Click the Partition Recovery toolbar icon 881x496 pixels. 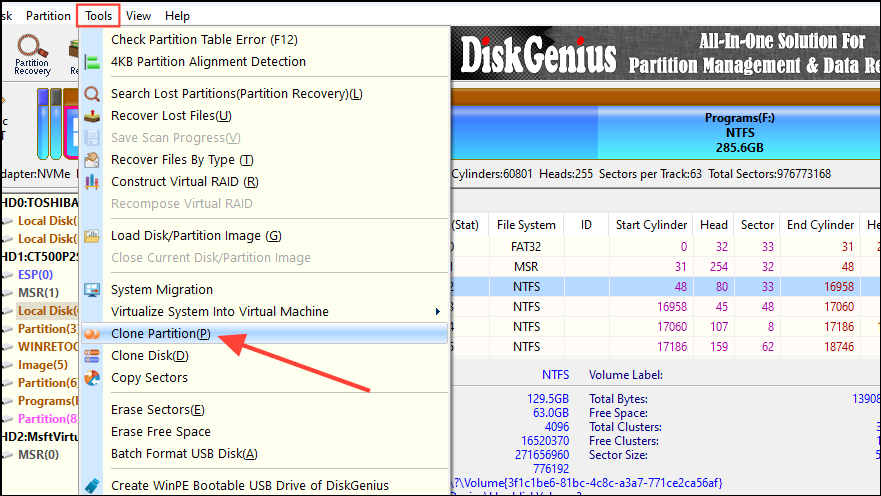(x=32, y=55)
